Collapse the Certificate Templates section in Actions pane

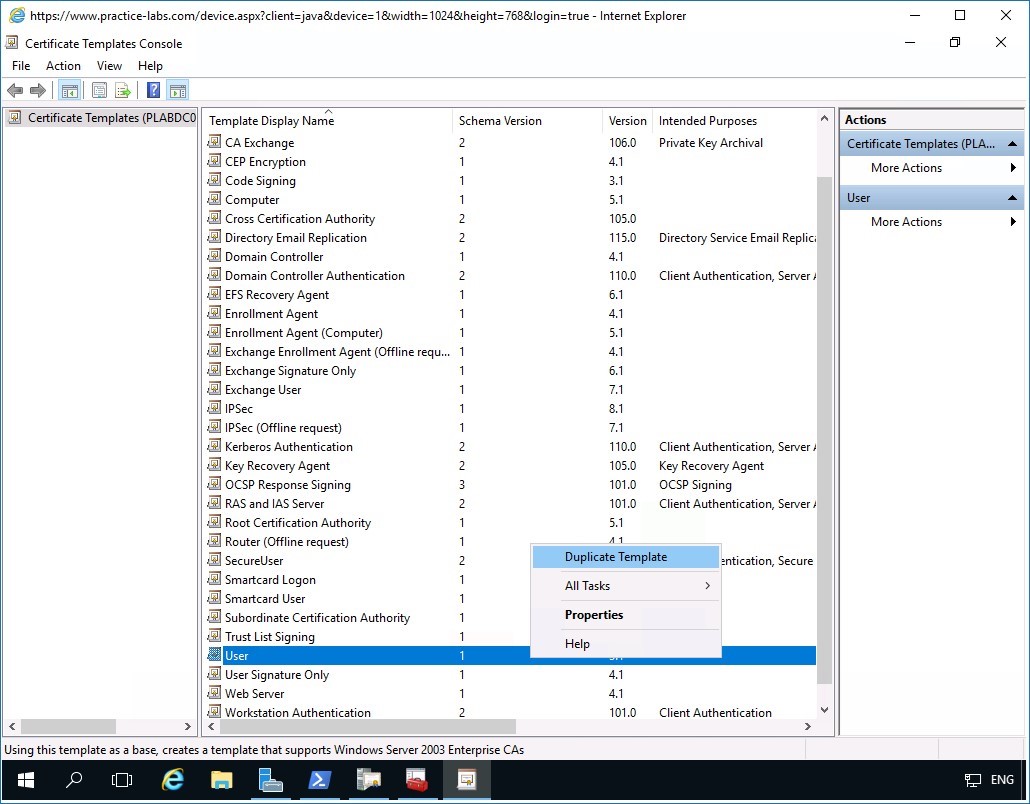pos(1012,143)
